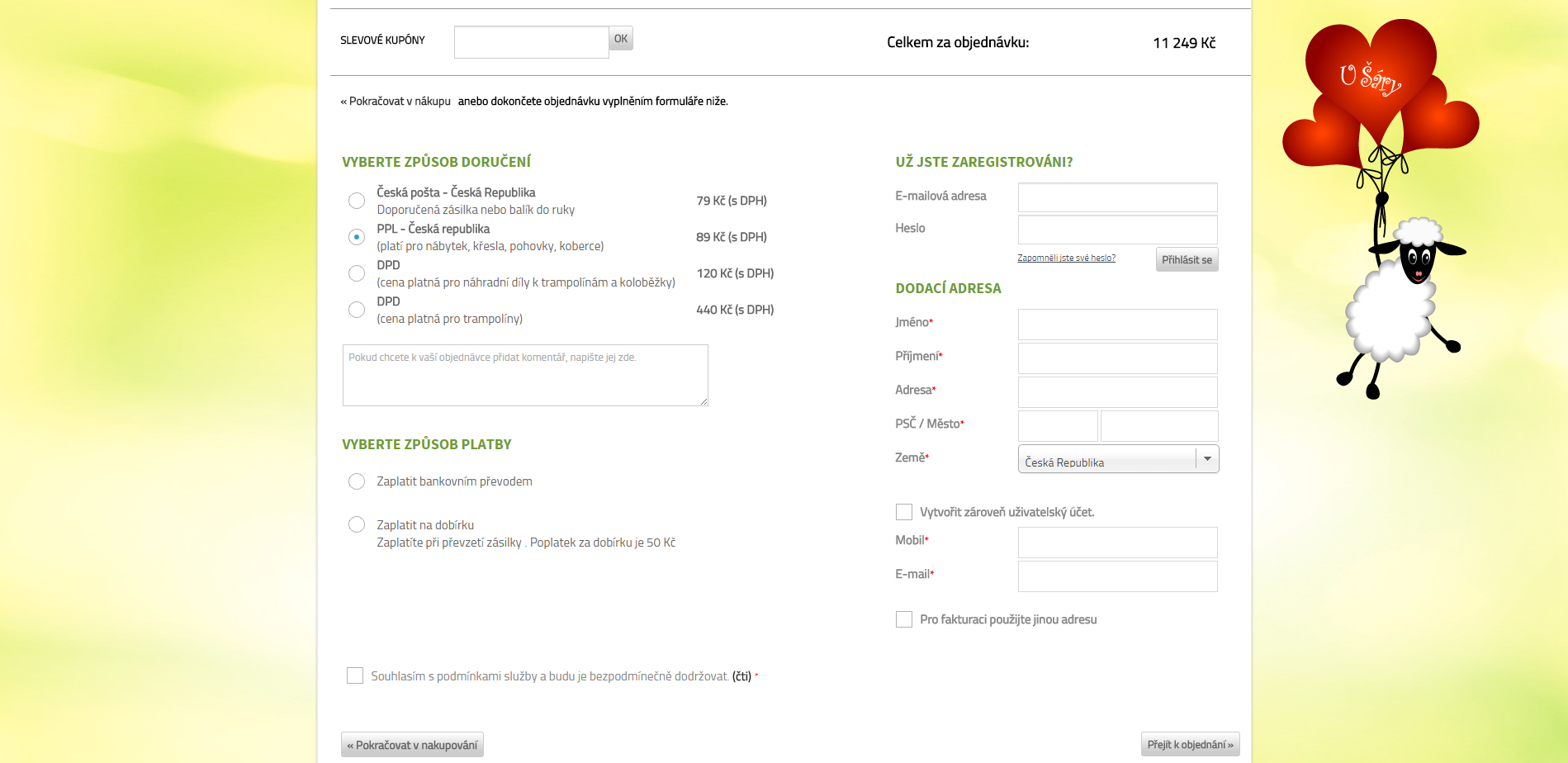Select Česká pošta delivery option

[x=357, y=201]
